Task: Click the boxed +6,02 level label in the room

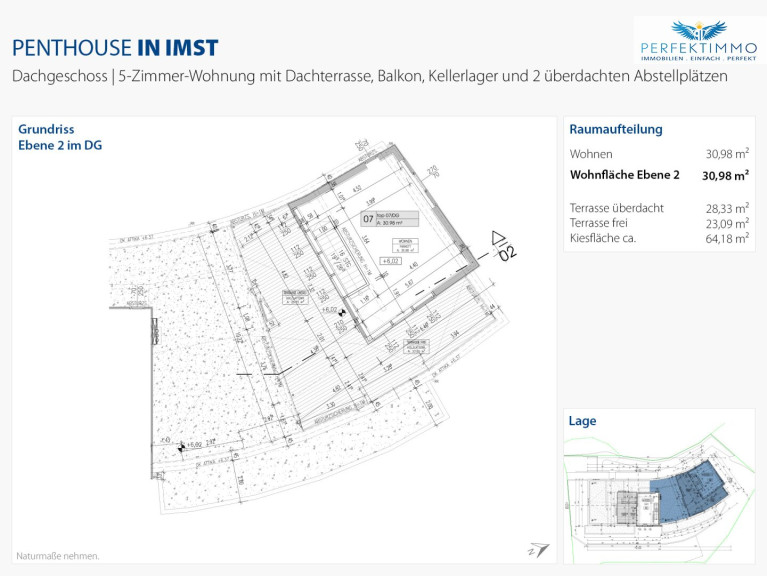Action: pos(391,261)
